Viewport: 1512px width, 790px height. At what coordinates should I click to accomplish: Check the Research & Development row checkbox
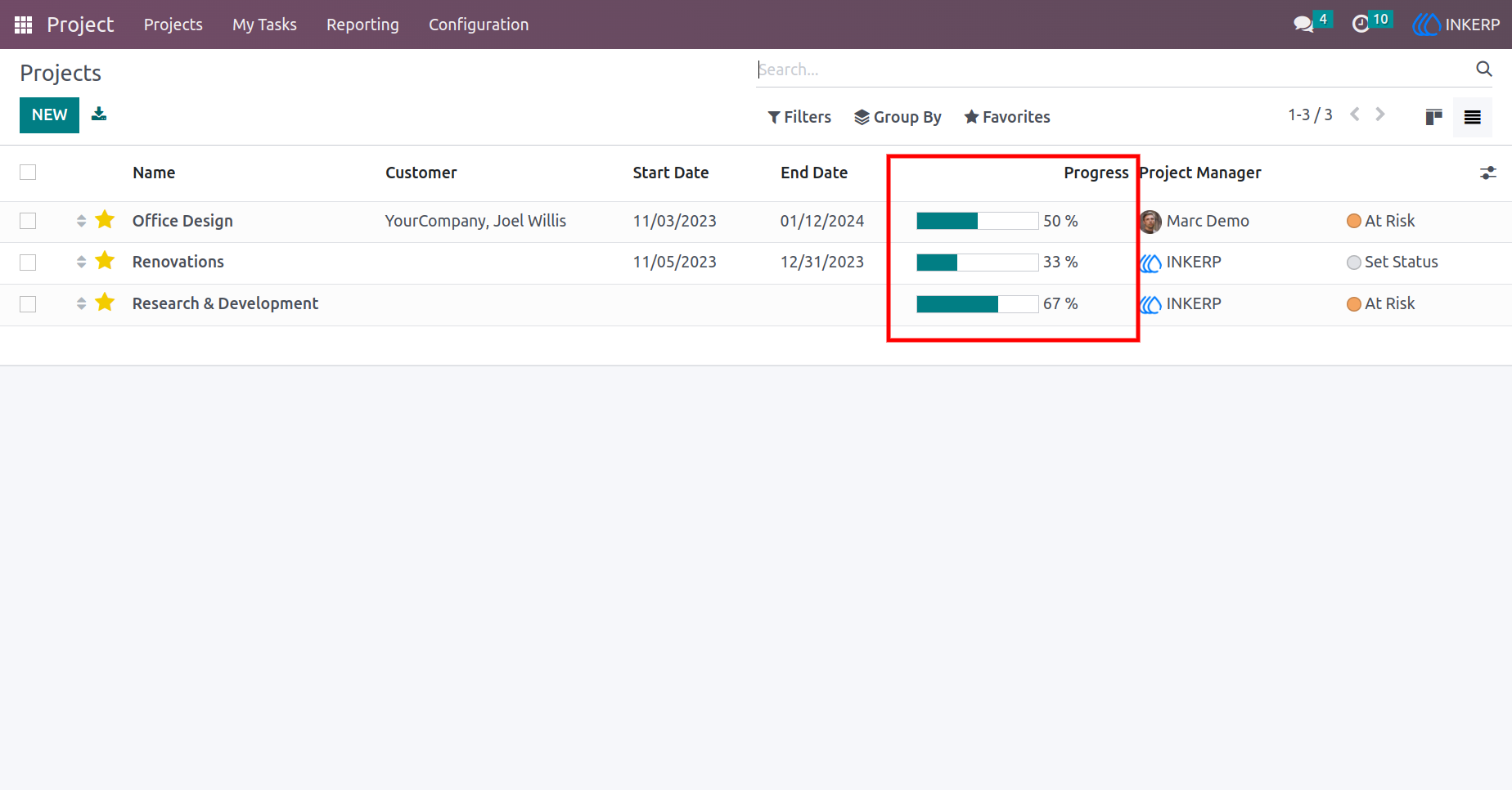[x=28, y=304]
